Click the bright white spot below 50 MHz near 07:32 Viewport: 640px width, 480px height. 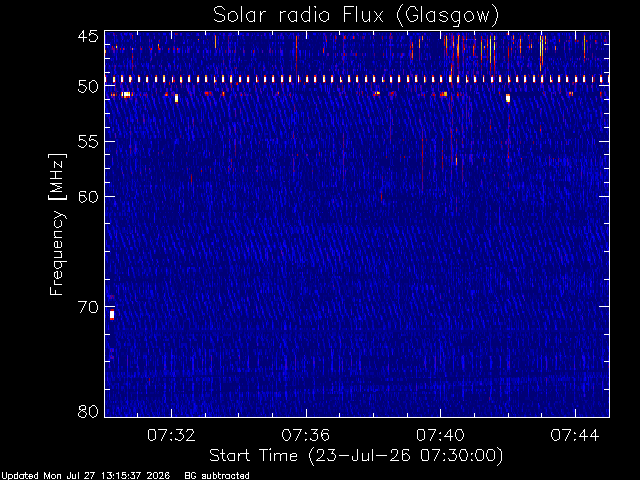176,98
